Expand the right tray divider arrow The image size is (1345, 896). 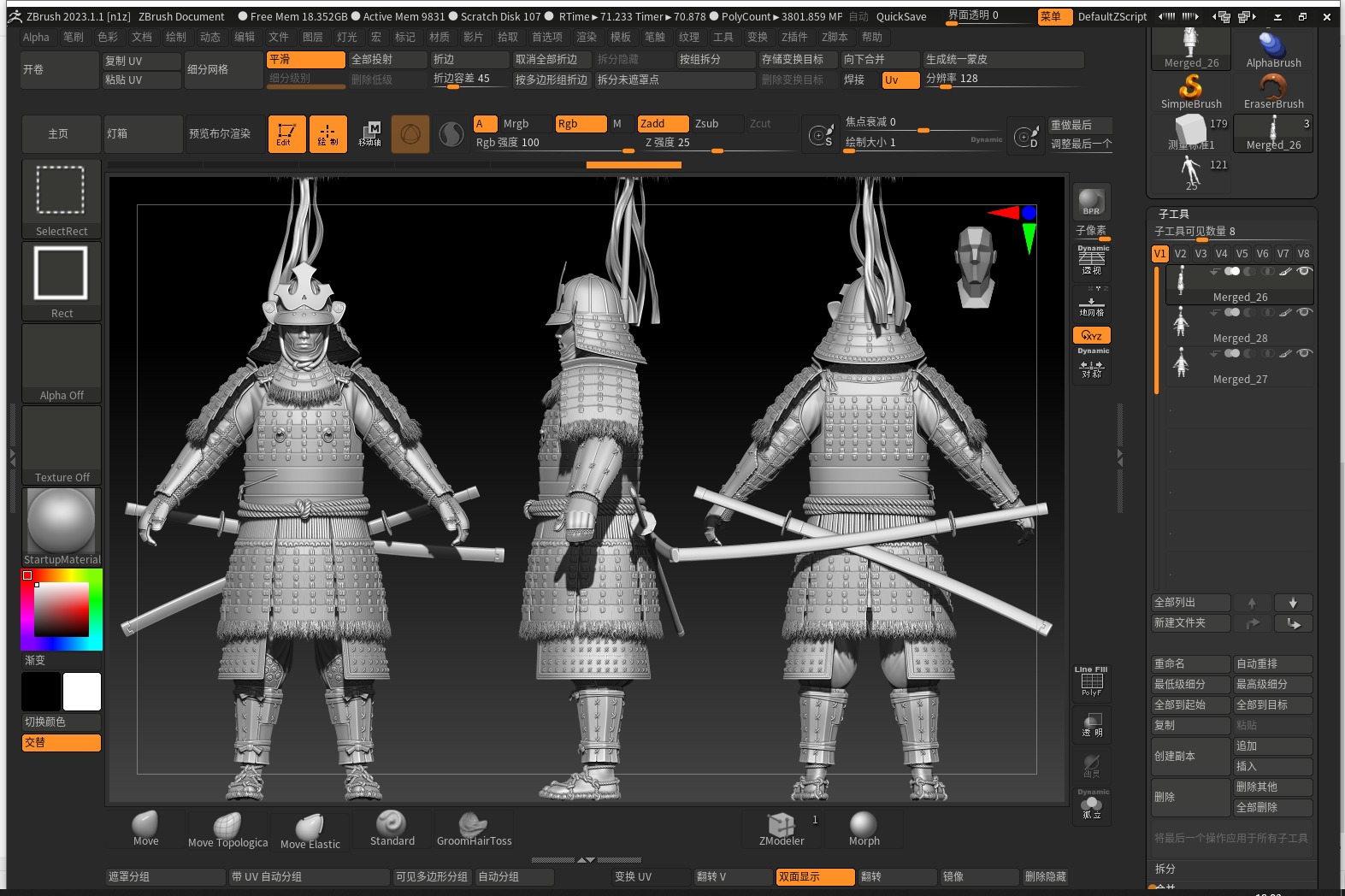(1119, 457)
